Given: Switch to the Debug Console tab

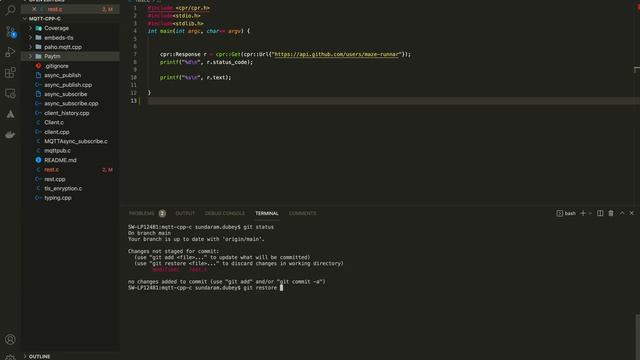Looking at the screenshot, I should tap(225, 213).
